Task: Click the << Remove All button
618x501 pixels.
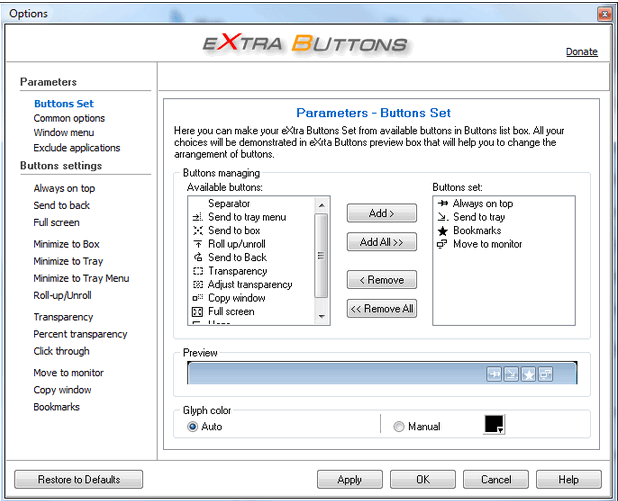Action: coord(382,309)
